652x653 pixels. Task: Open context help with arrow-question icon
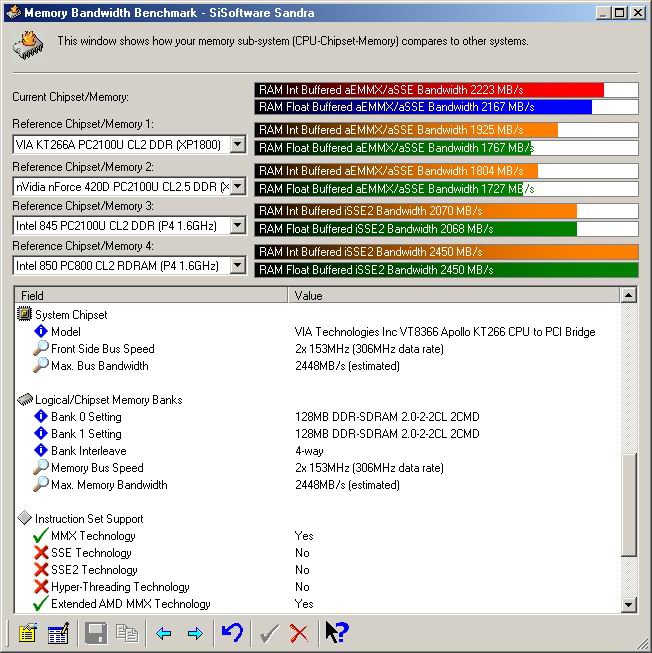point(336,632)
